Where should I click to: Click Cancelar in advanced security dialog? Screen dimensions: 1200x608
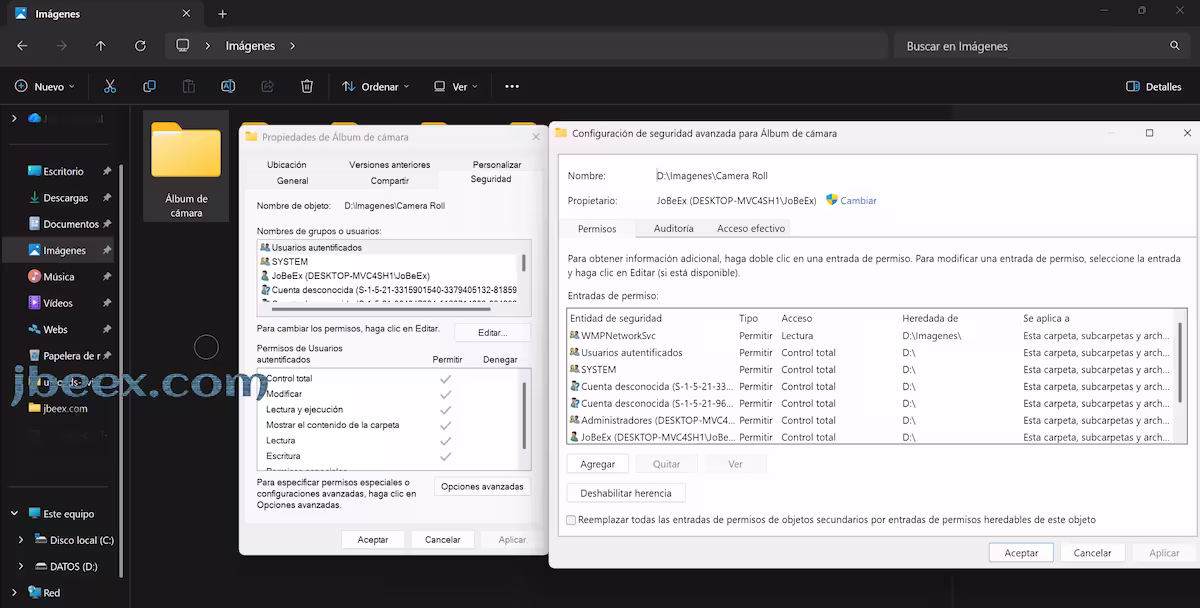coord(1092,553)
